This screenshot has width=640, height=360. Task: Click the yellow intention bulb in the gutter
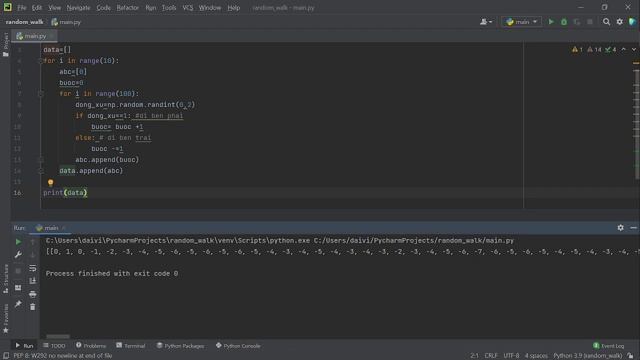tap(51, 182)
